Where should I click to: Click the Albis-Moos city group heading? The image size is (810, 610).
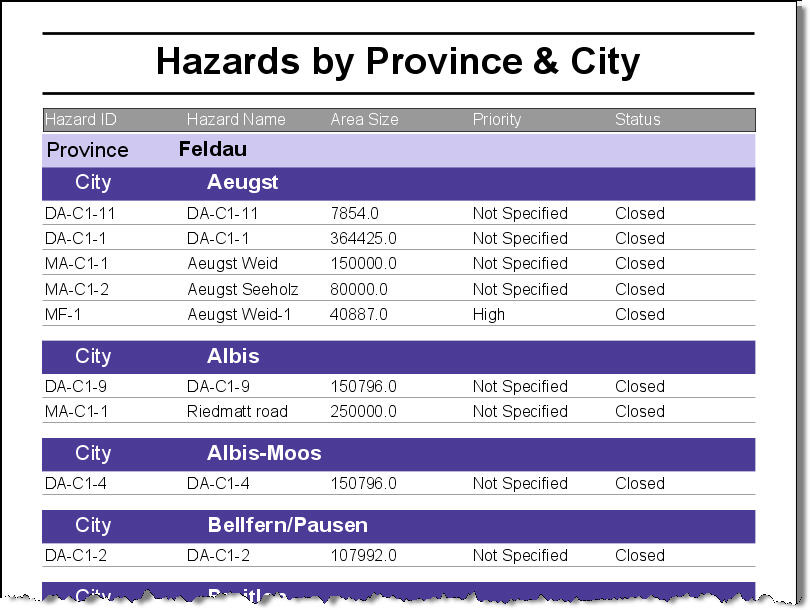click(264, 453)
